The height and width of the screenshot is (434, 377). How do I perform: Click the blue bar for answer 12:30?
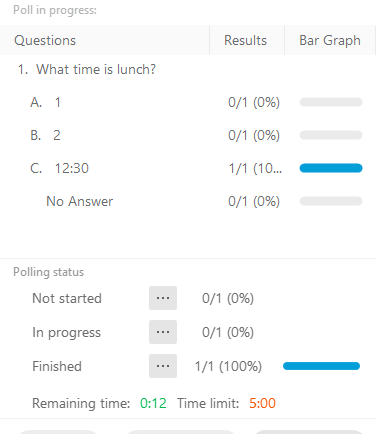[x=331, y=168]
